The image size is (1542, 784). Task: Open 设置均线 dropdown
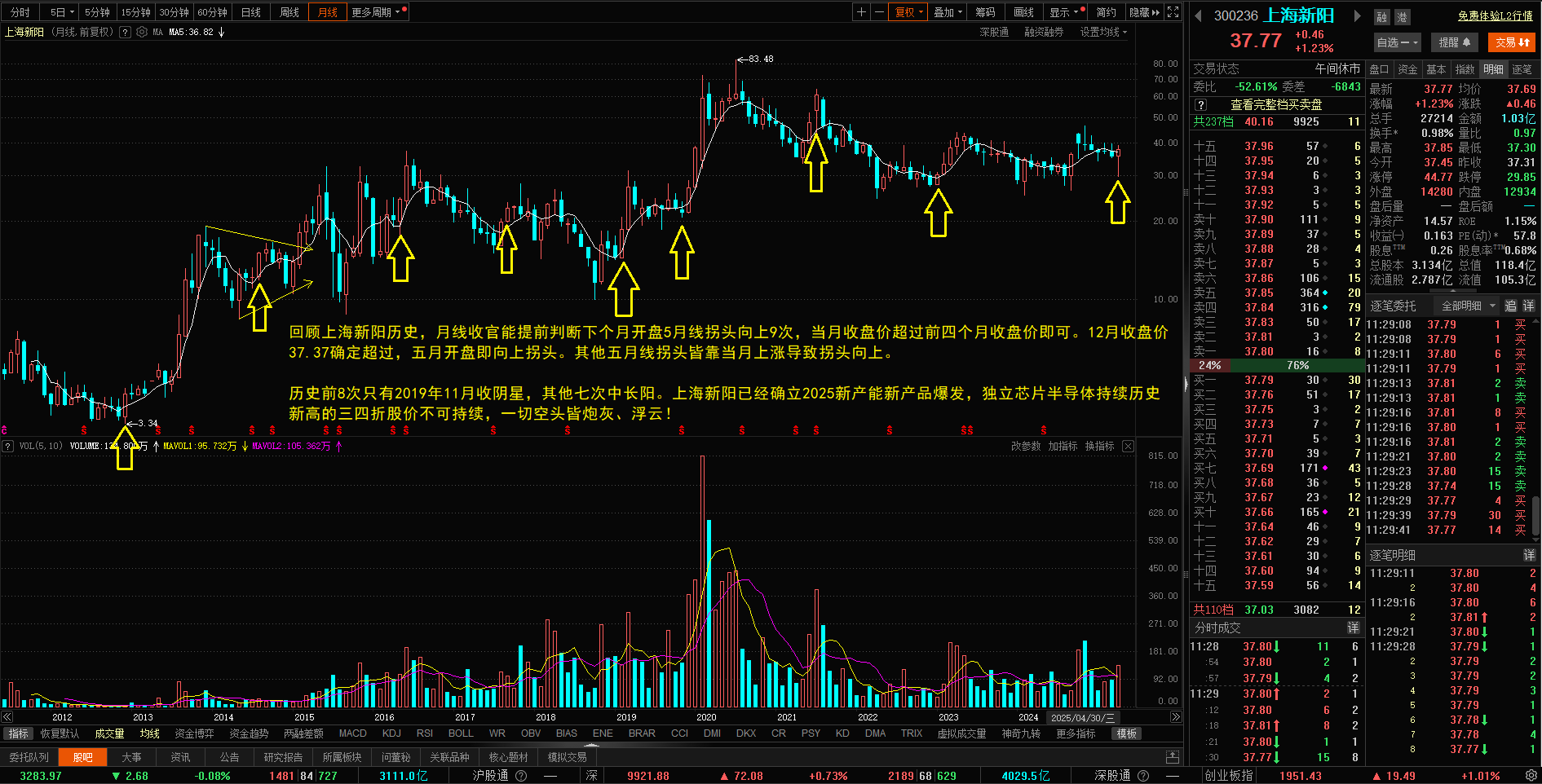1103,33
